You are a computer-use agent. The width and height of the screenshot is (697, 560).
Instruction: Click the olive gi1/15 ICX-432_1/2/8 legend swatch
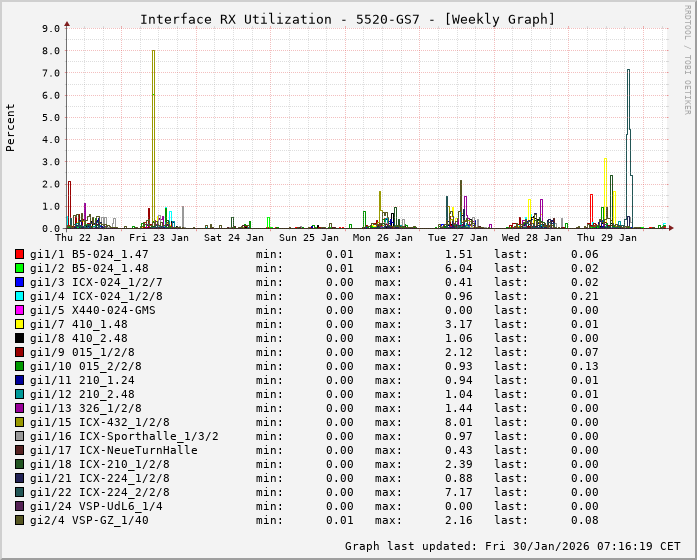pos(19,422)
